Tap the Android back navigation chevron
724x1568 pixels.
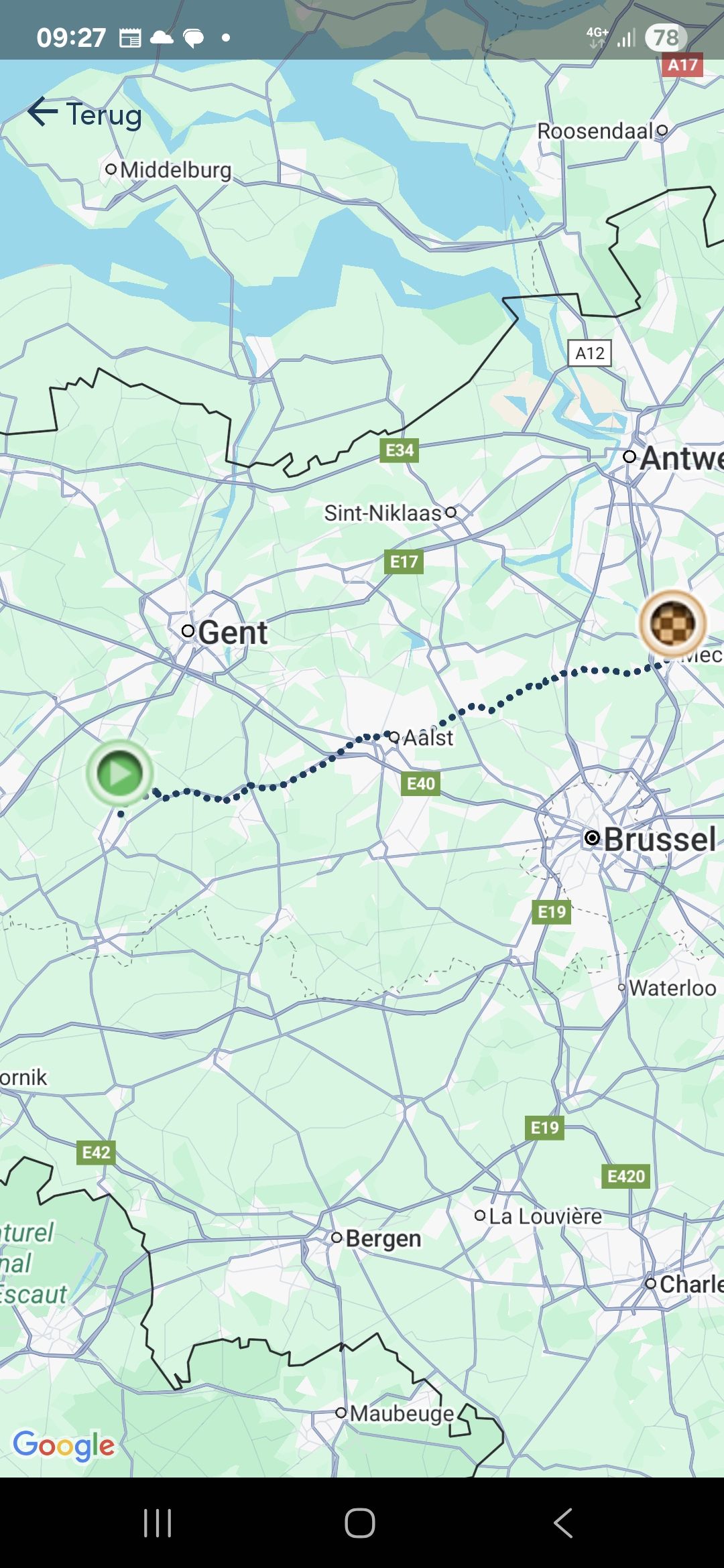point(563,1523)
